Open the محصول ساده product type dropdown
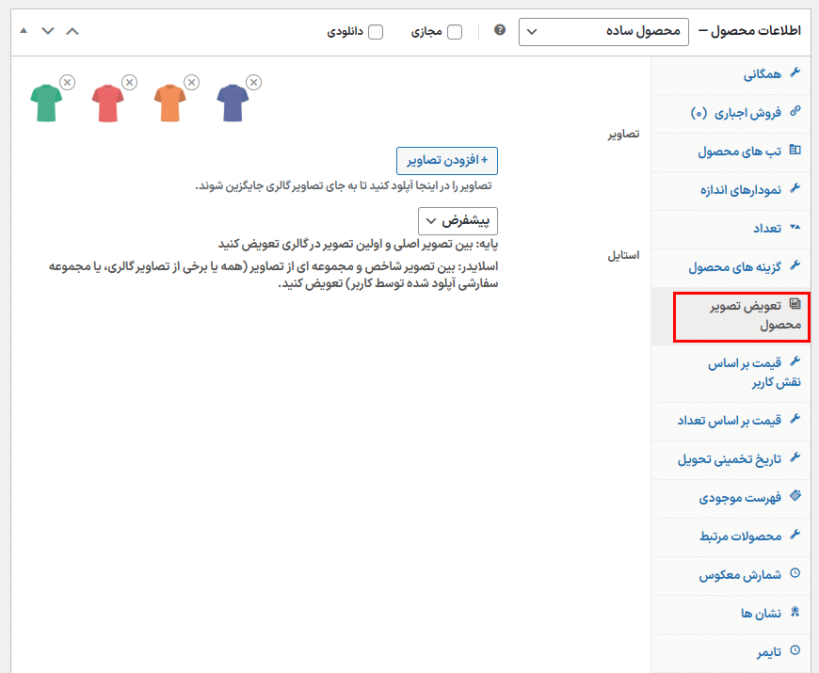 [604, 32]
